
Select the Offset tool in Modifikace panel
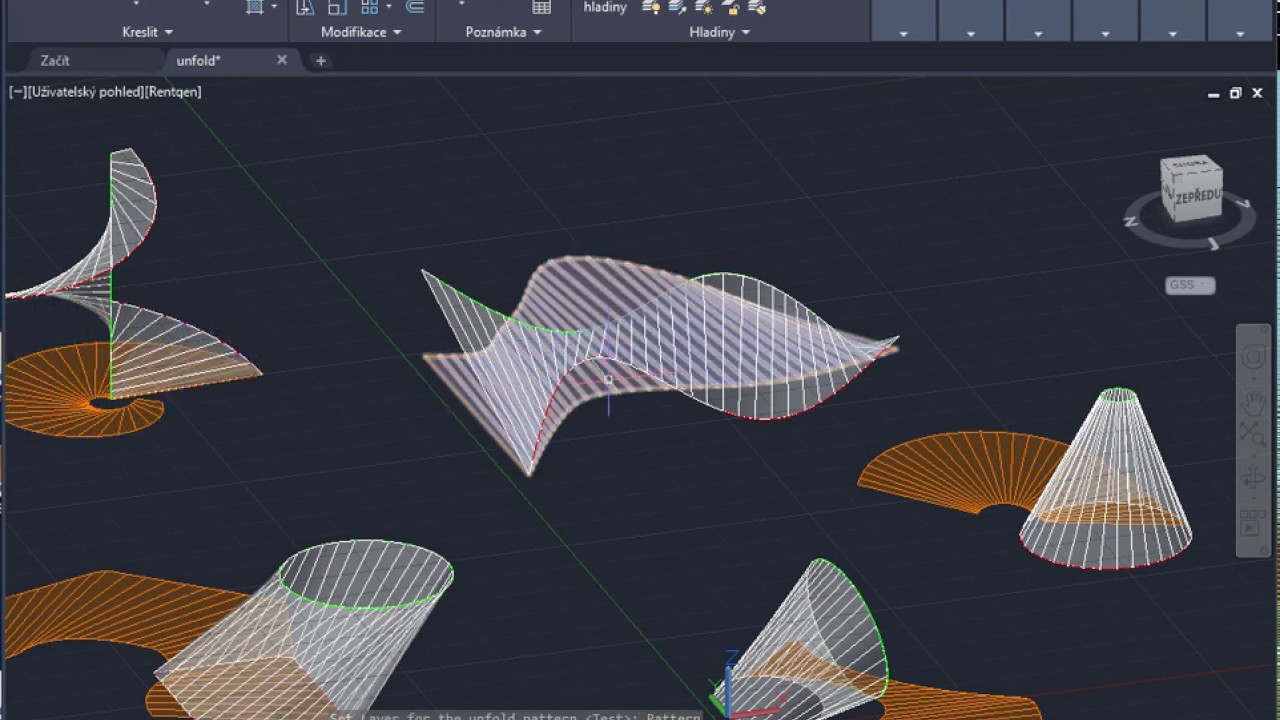(414, 8)
